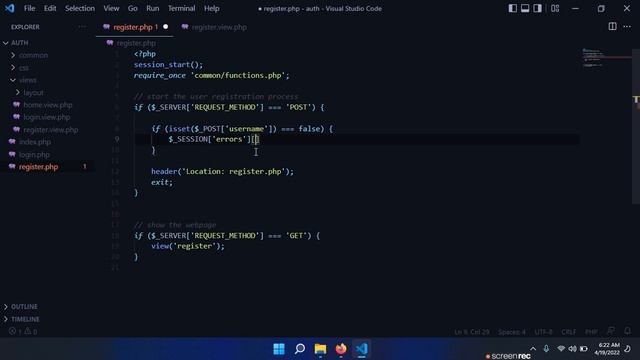Select register.php in explorer tree

(x=38, y=167)
